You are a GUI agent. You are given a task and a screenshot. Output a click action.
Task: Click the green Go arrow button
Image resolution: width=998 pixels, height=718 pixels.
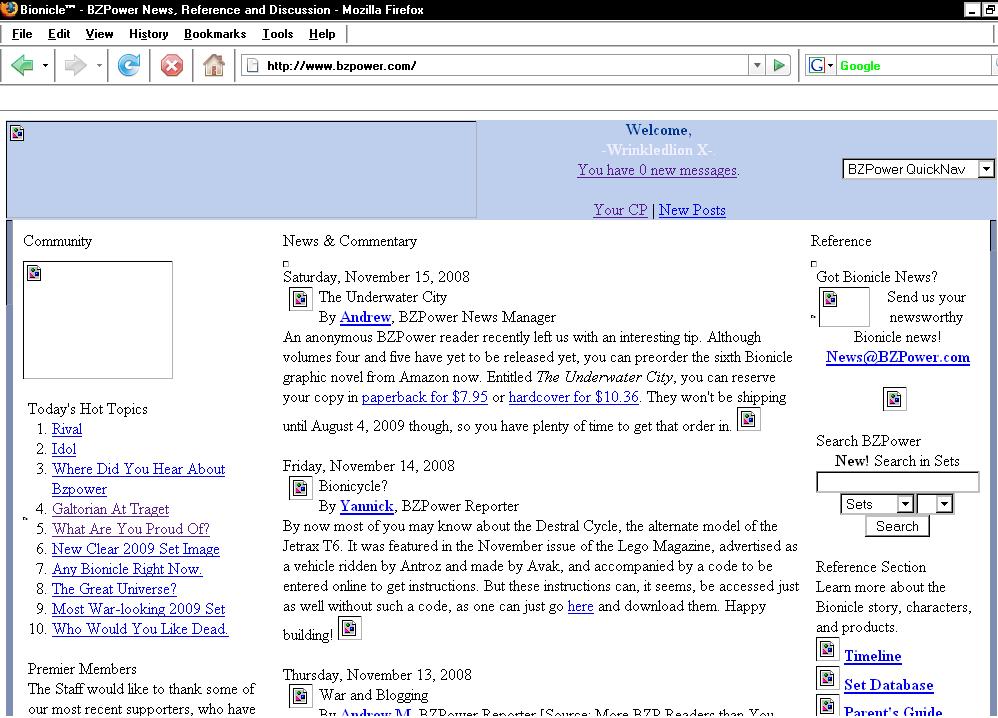tap(778, 65)
